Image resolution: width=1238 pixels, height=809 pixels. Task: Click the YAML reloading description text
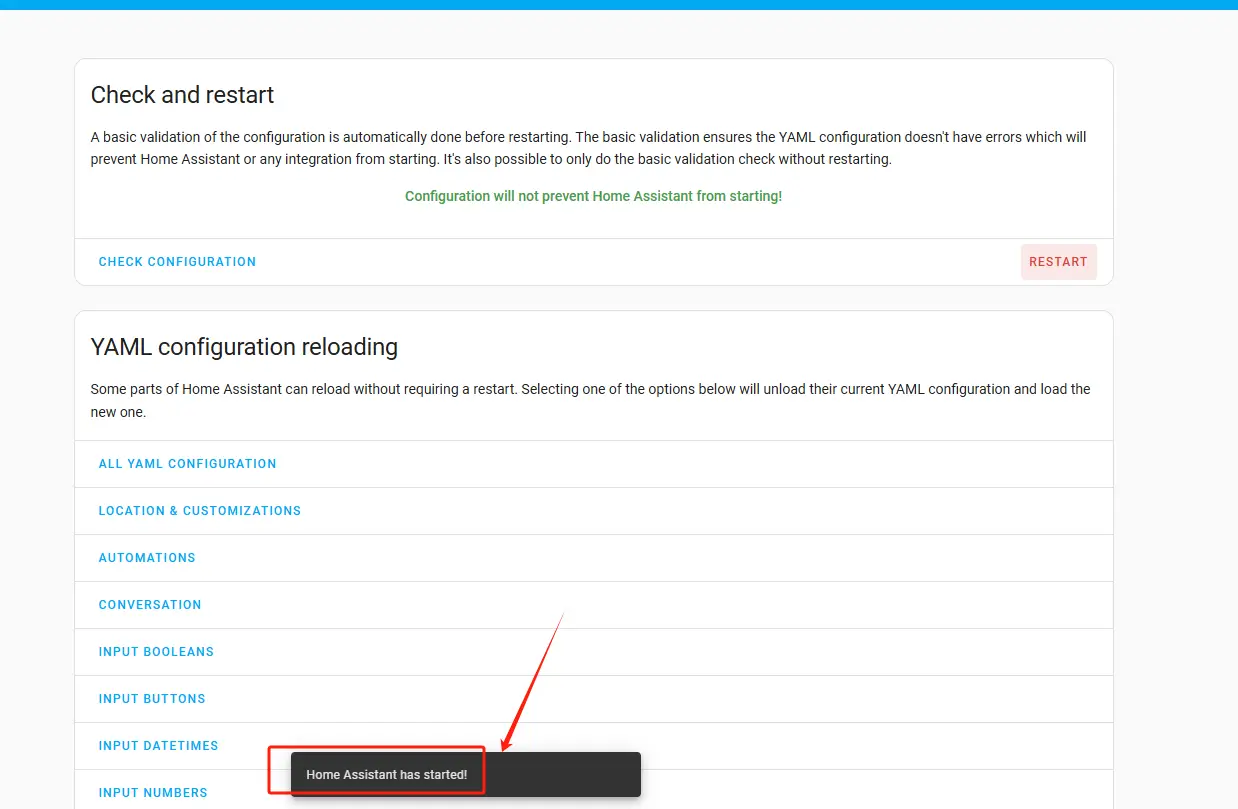tap(590, 400)
